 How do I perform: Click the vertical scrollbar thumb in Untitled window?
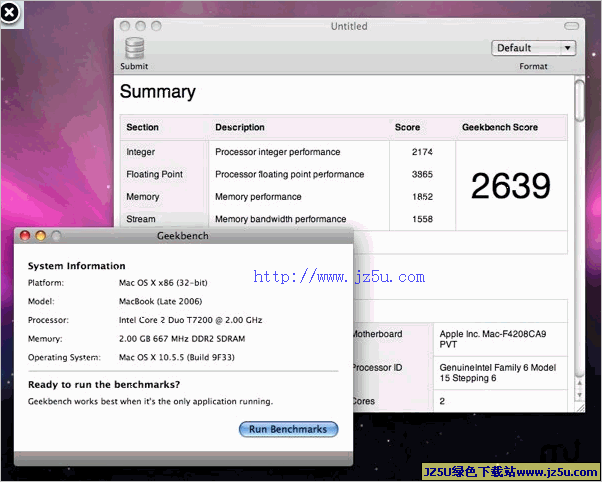coord(580,101)
